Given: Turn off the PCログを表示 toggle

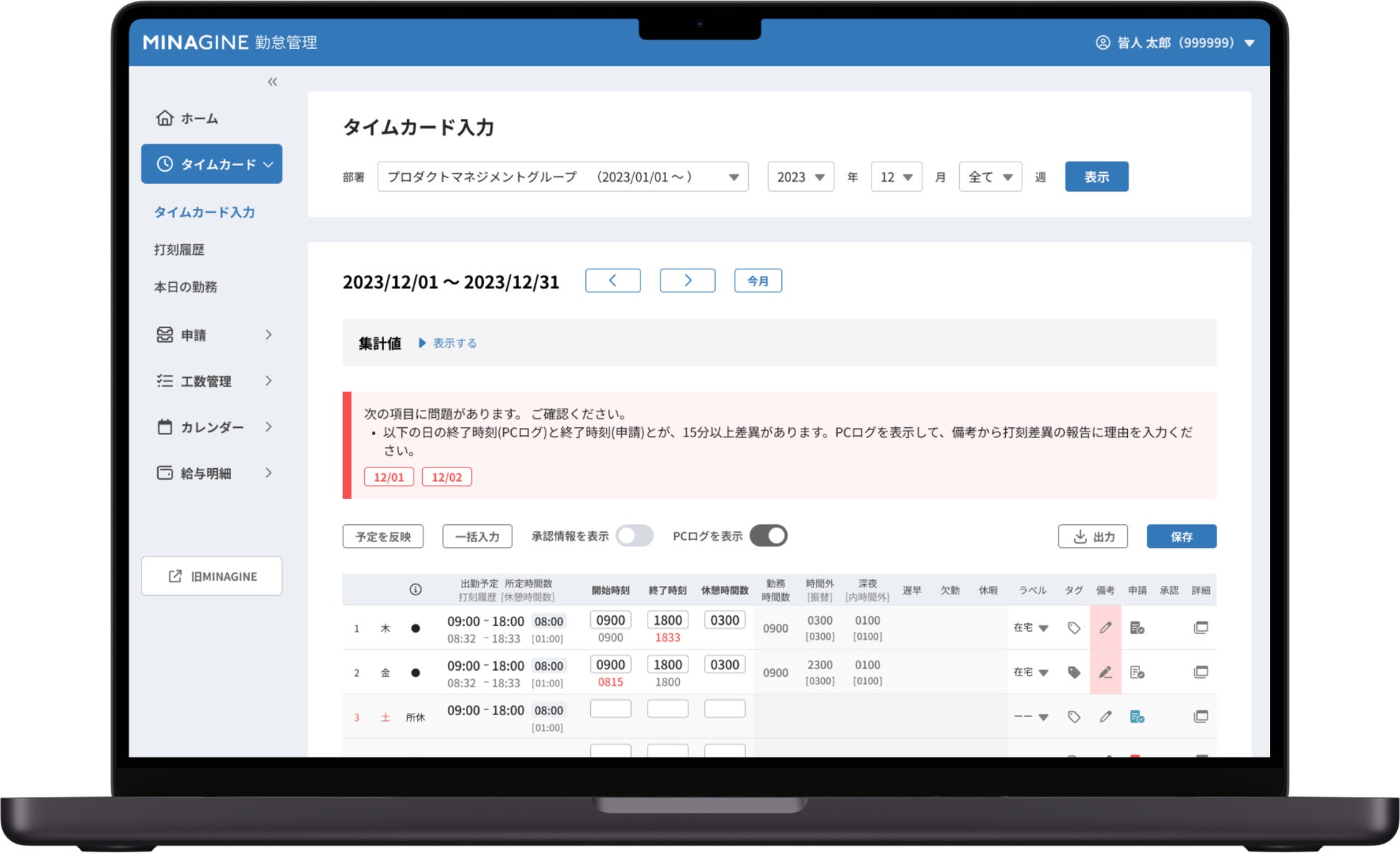Looking at the screenshot, I should (768, 536).
